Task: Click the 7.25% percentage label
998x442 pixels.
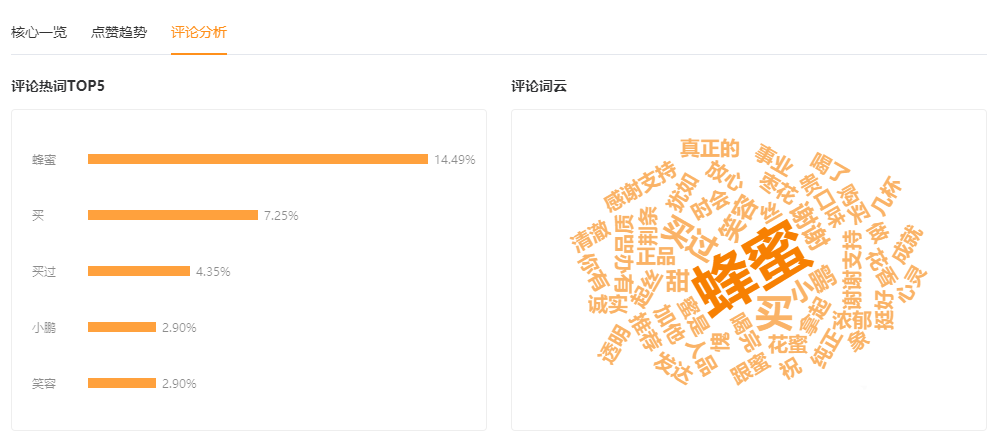Action: coord(281,215)
